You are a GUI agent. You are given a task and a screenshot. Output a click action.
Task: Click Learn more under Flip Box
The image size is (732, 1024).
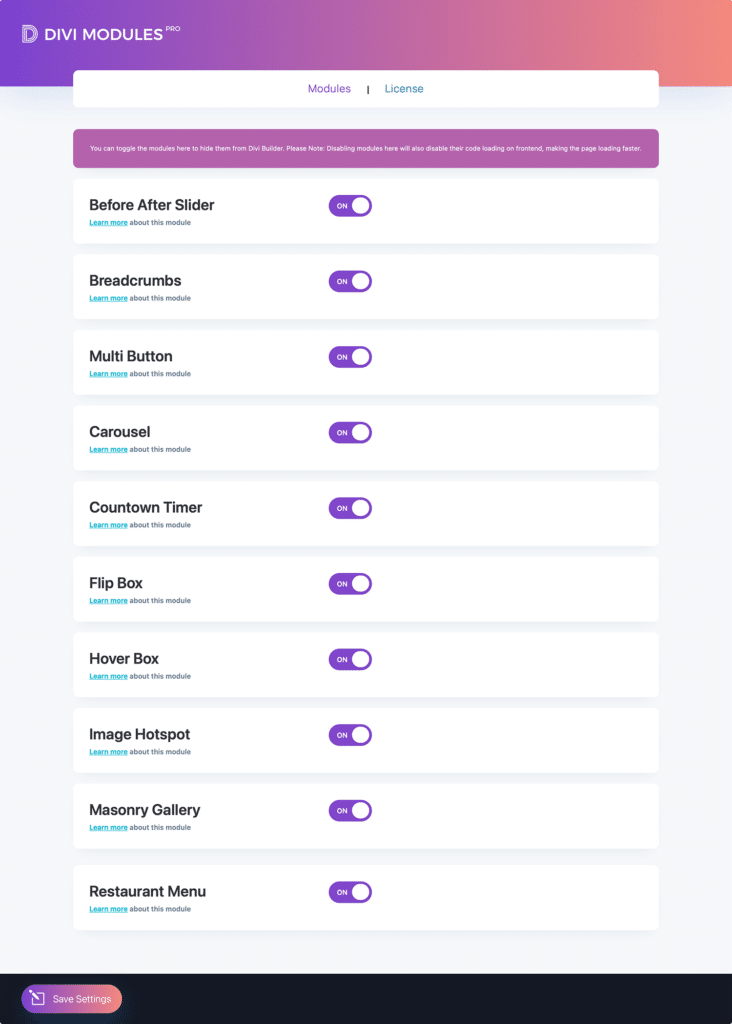pos(108,601)
